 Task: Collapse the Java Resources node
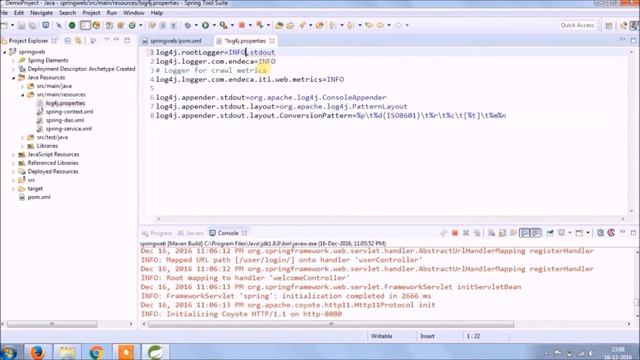(13, 78)
